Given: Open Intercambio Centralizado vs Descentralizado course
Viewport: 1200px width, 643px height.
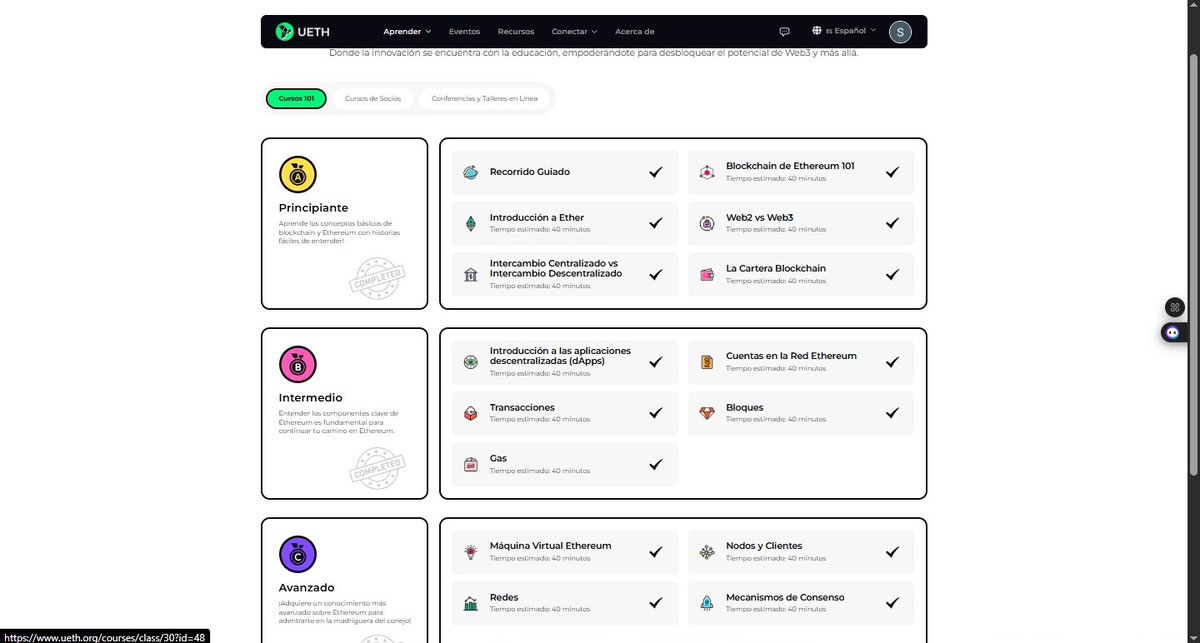Looking at the screenshot, I should pyautogui.click(x=565, y=274).
